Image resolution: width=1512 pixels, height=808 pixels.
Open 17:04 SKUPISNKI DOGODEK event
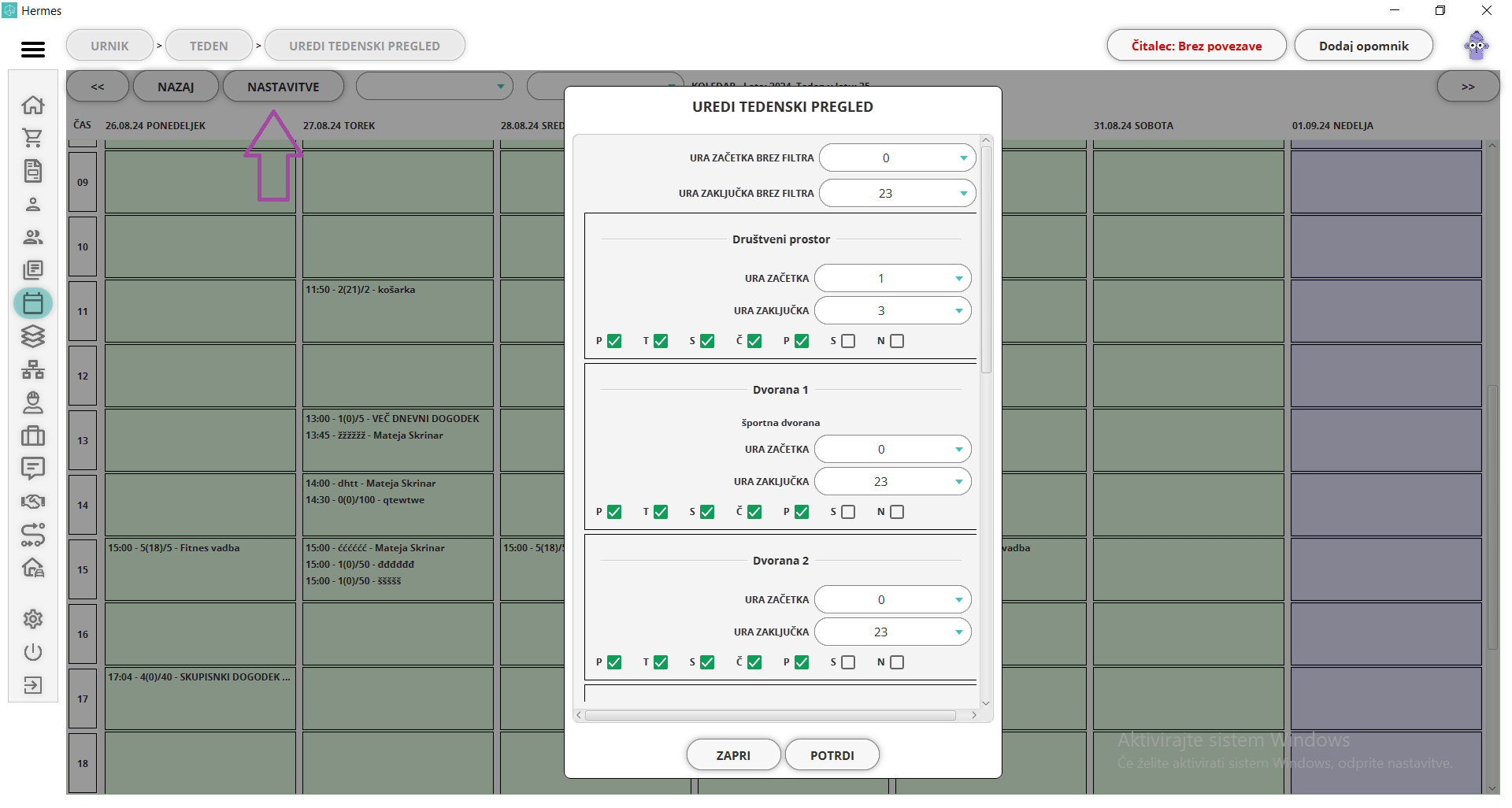[199, 677]
